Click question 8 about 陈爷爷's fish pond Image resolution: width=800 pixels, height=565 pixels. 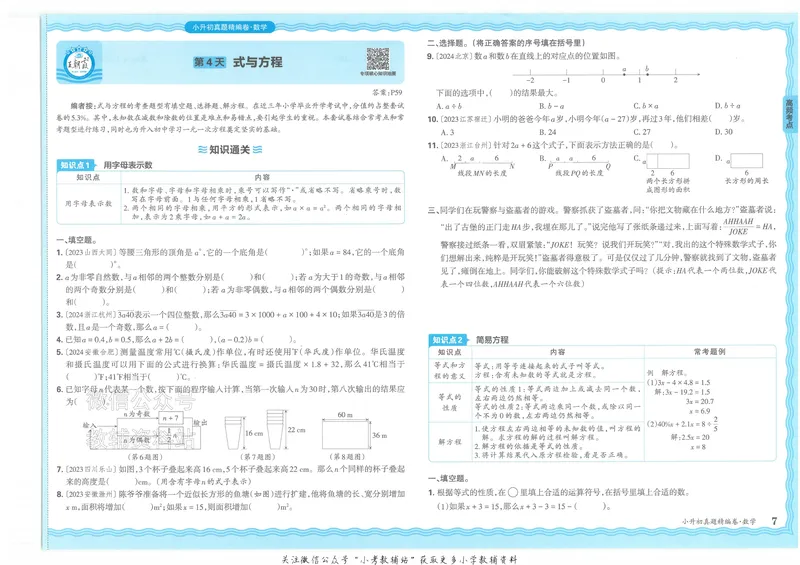point(231,500)
